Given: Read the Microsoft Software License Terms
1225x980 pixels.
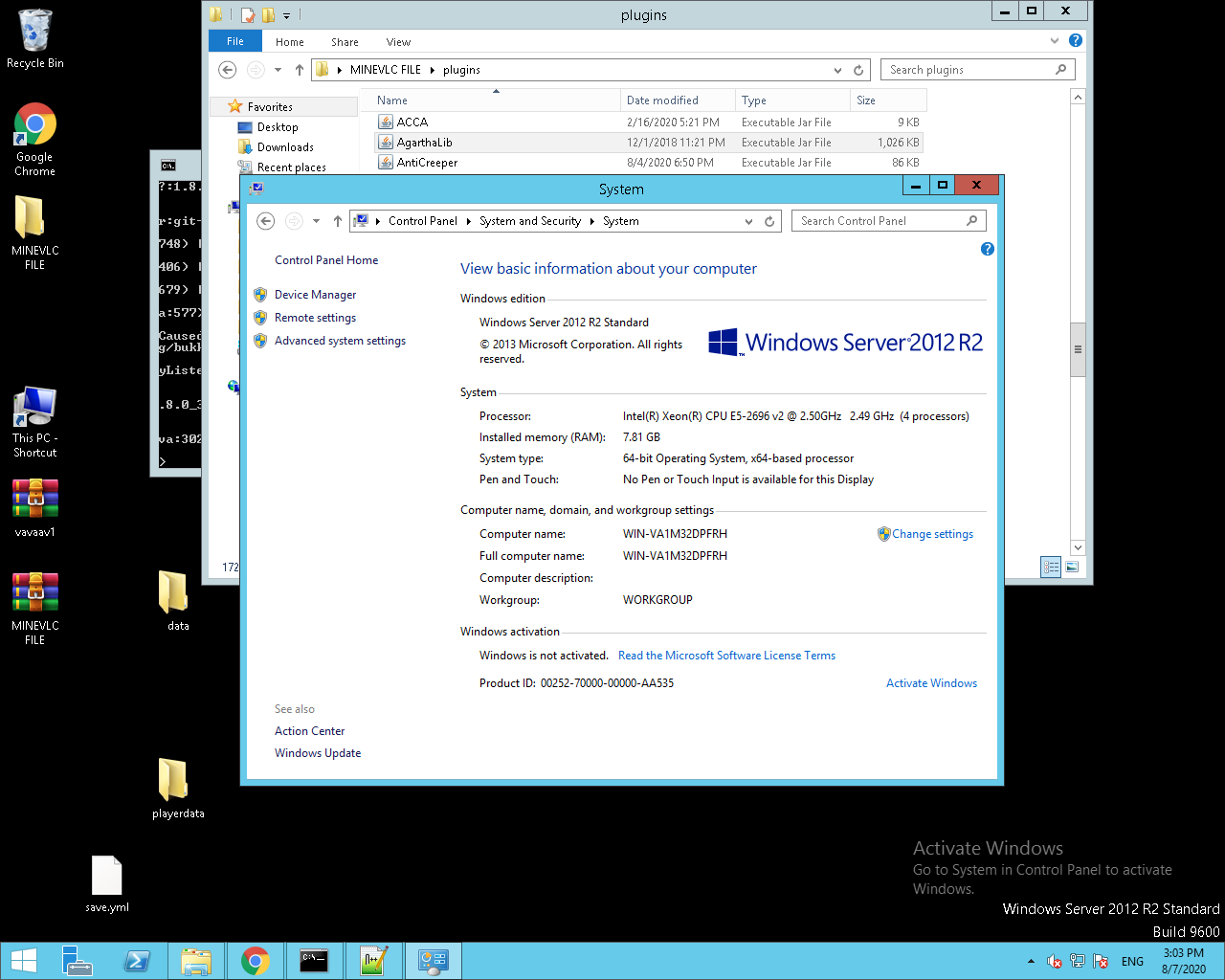Looking at the screenshot, I should coord(726,656).
